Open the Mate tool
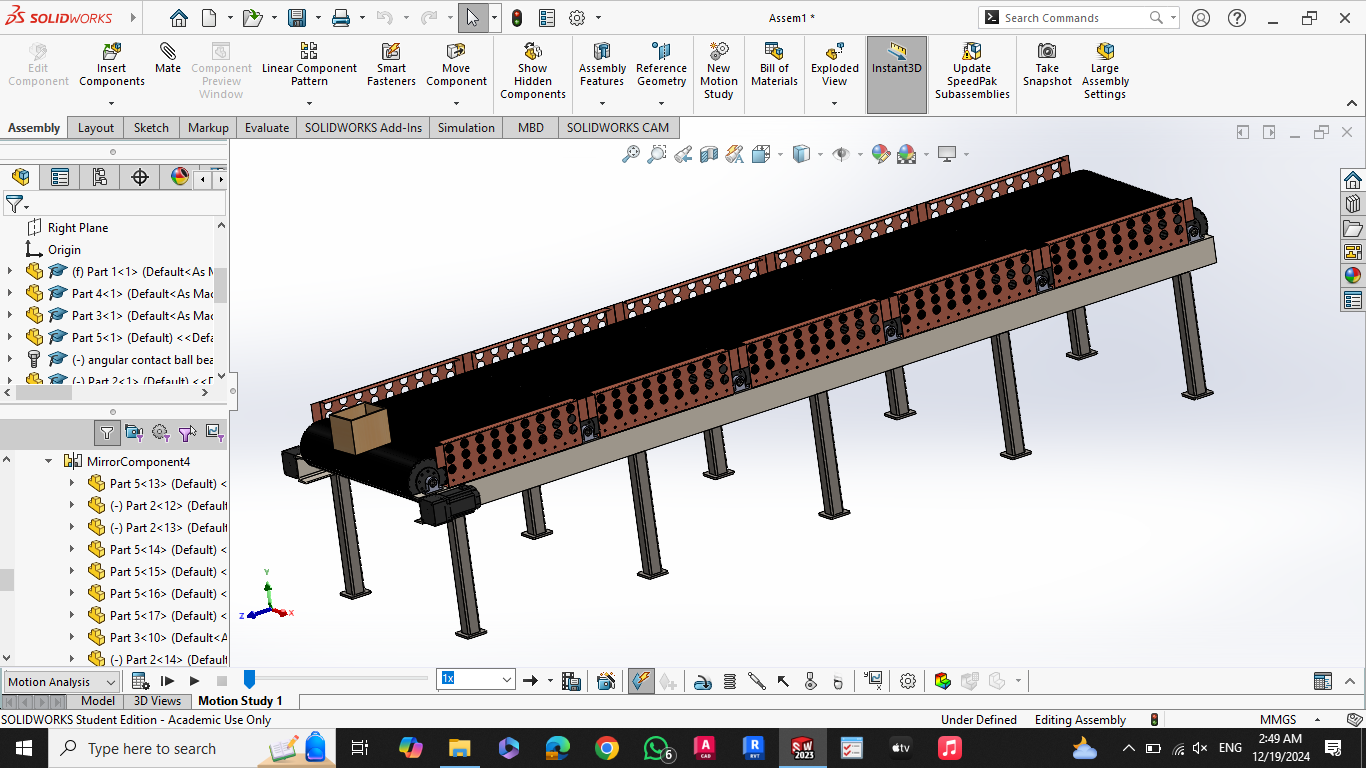Image resolution: width=1366 pixels, height=768 pixels. pyautogui.click(x=167, y=60)
